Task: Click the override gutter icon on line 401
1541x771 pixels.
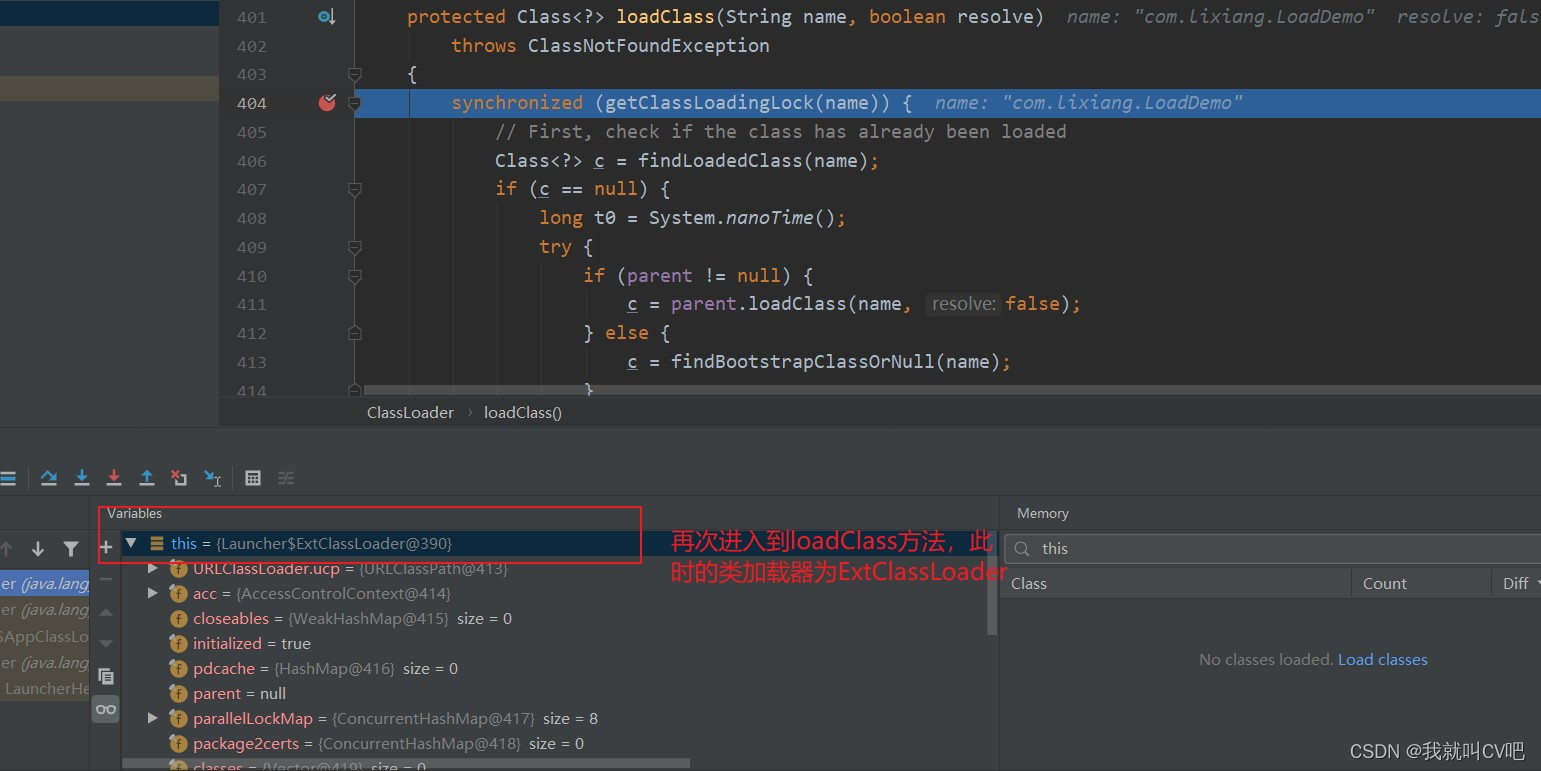Action: (x=326, y=17)
